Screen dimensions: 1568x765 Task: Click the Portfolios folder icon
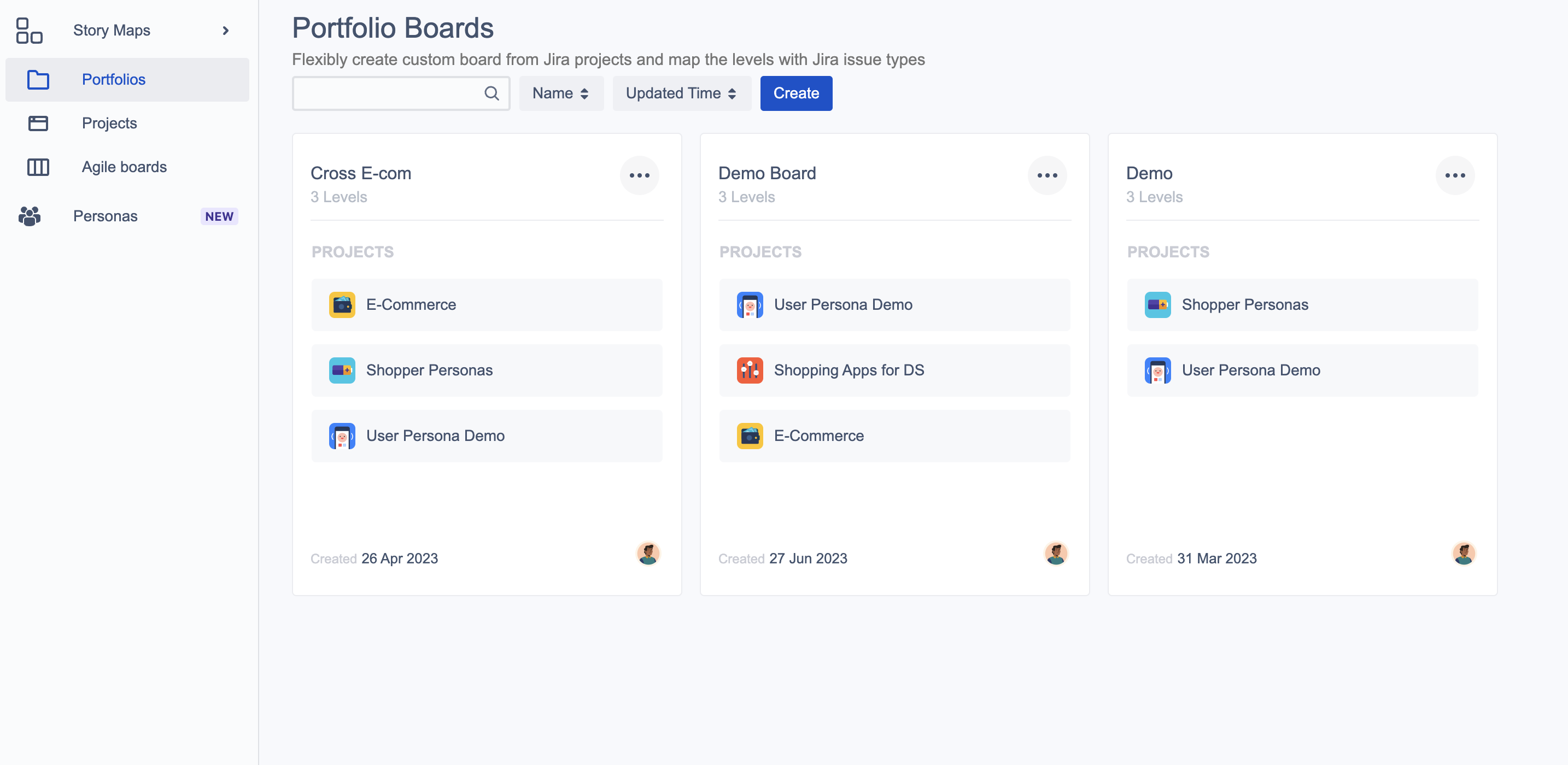38,80
